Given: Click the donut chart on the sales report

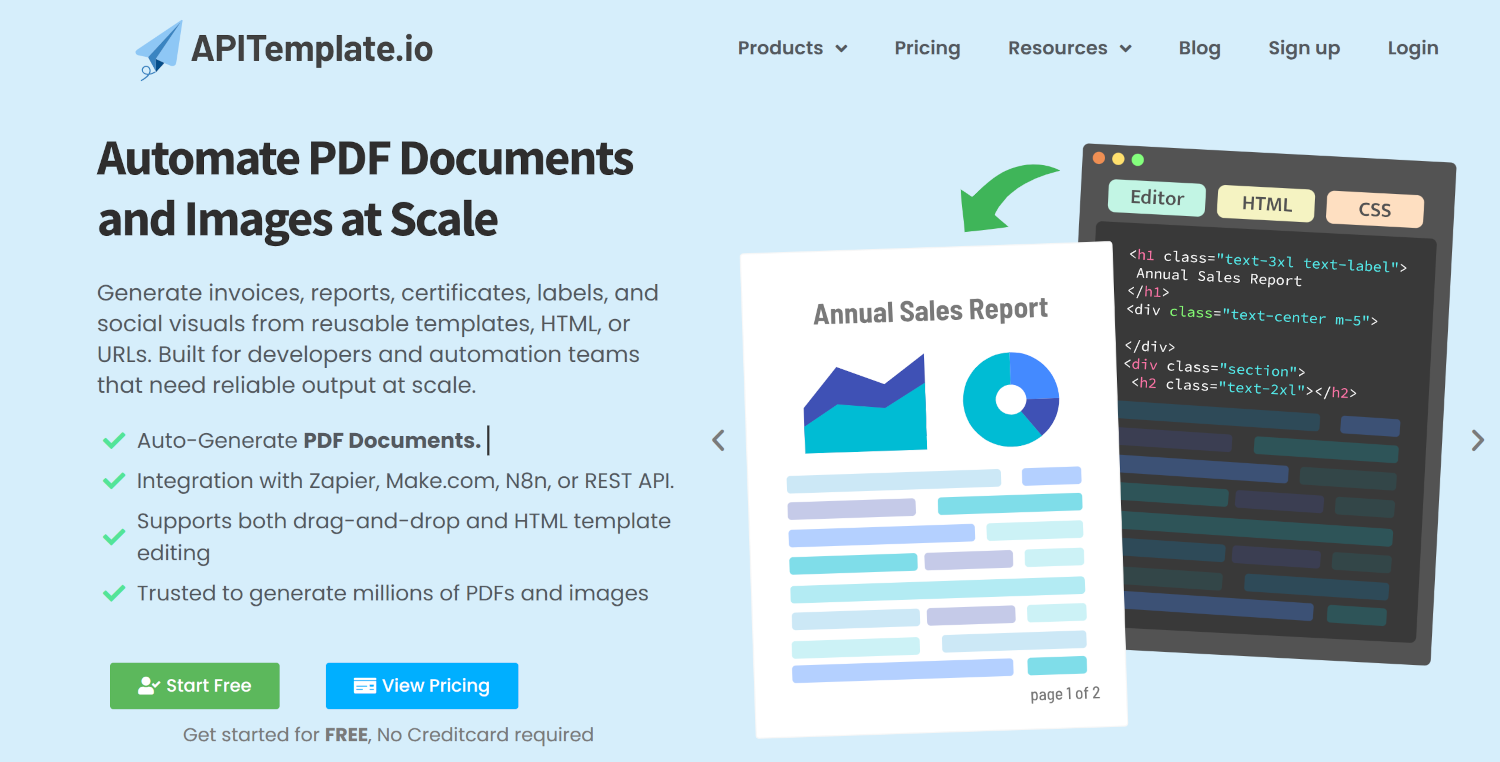Looking at the screenshot, I should tap(1011, 400).
